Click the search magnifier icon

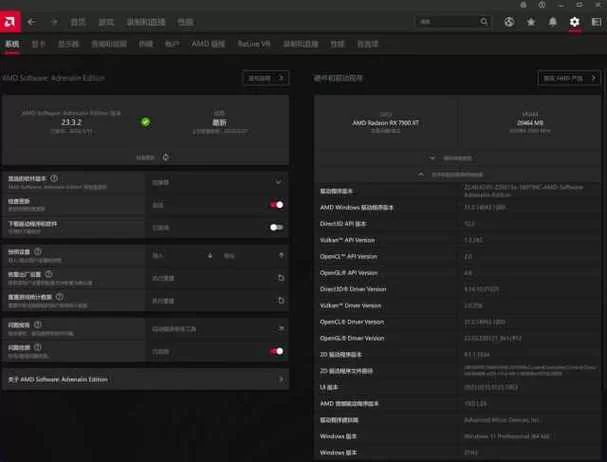(484, 21)
